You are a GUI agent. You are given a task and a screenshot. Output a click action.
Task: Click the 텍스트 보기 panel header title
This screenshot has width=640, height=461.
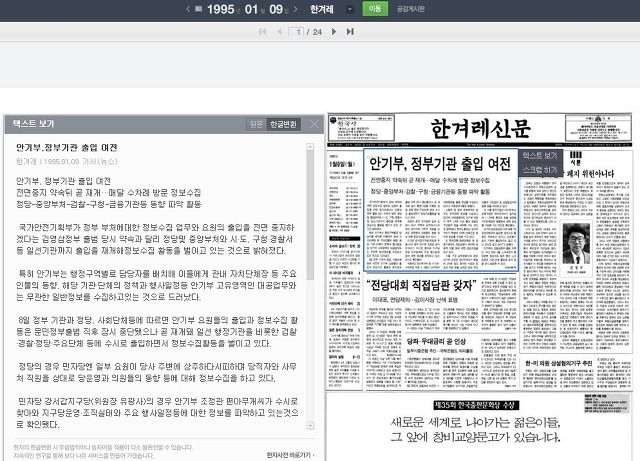click(x=33, y=124)
